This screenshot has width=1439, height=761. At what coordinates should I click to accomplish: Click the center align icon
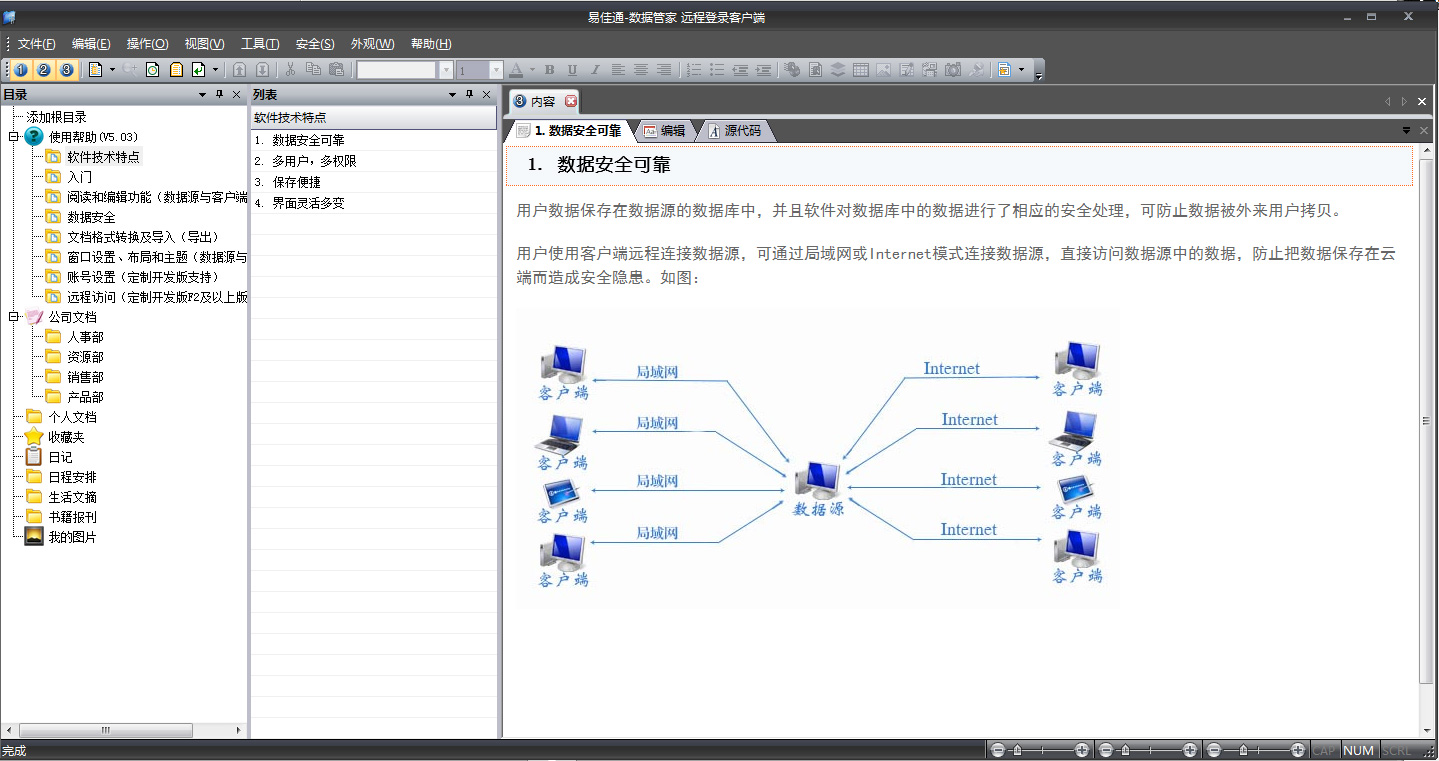coord(640,70)
